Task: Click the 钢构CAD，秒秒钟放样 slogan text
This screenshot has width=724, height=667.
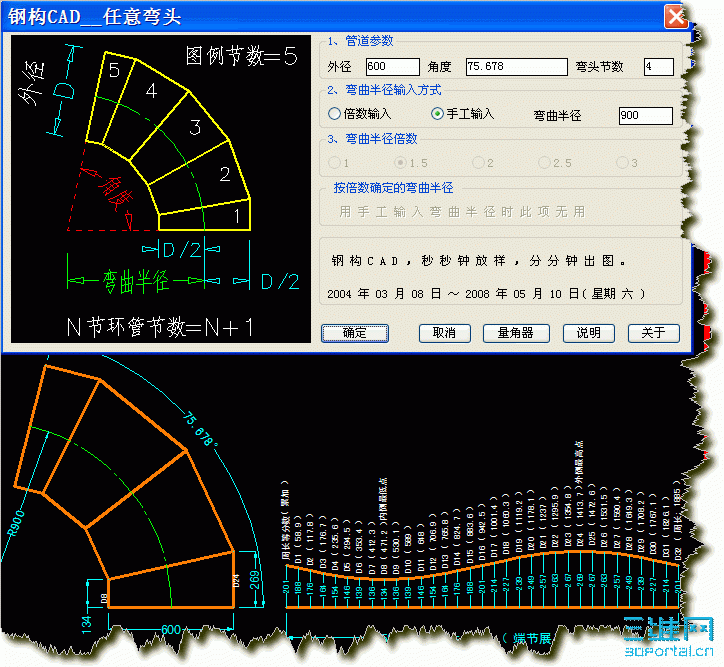Action: pyautogui.click(x=478, y=261)
